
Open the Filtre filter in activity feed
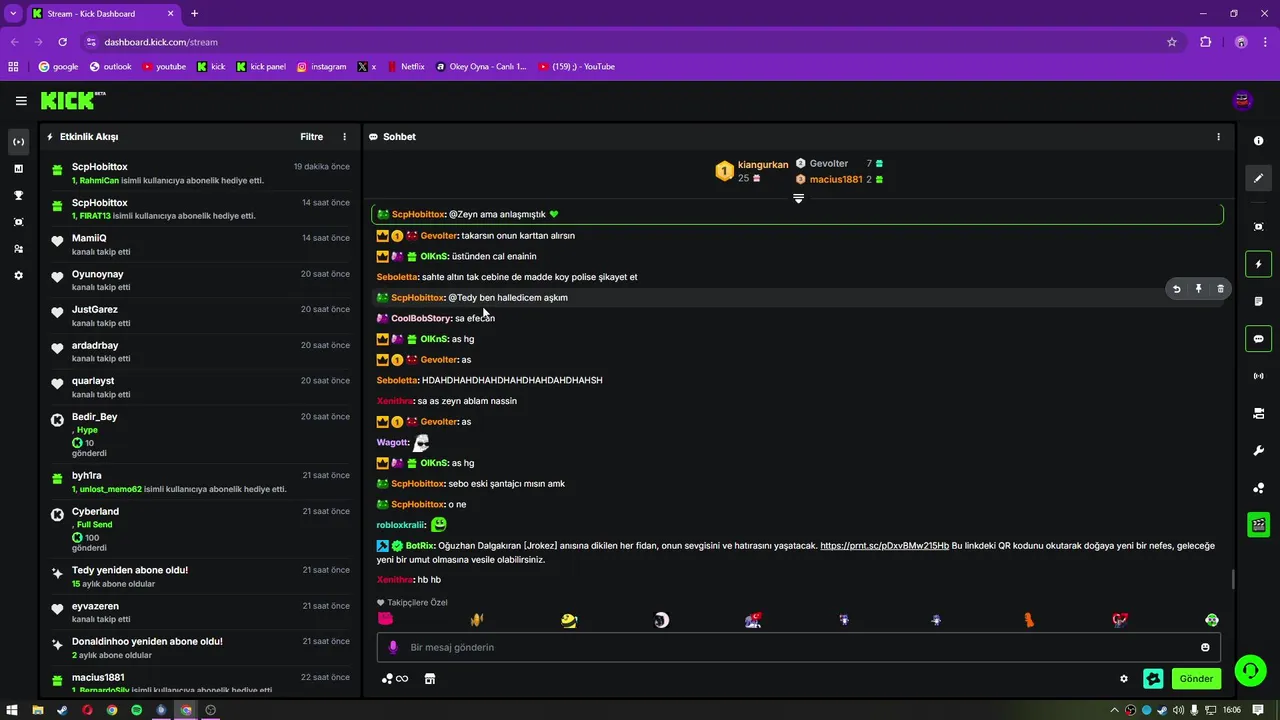pyautogui.click(x=312, y=137)
